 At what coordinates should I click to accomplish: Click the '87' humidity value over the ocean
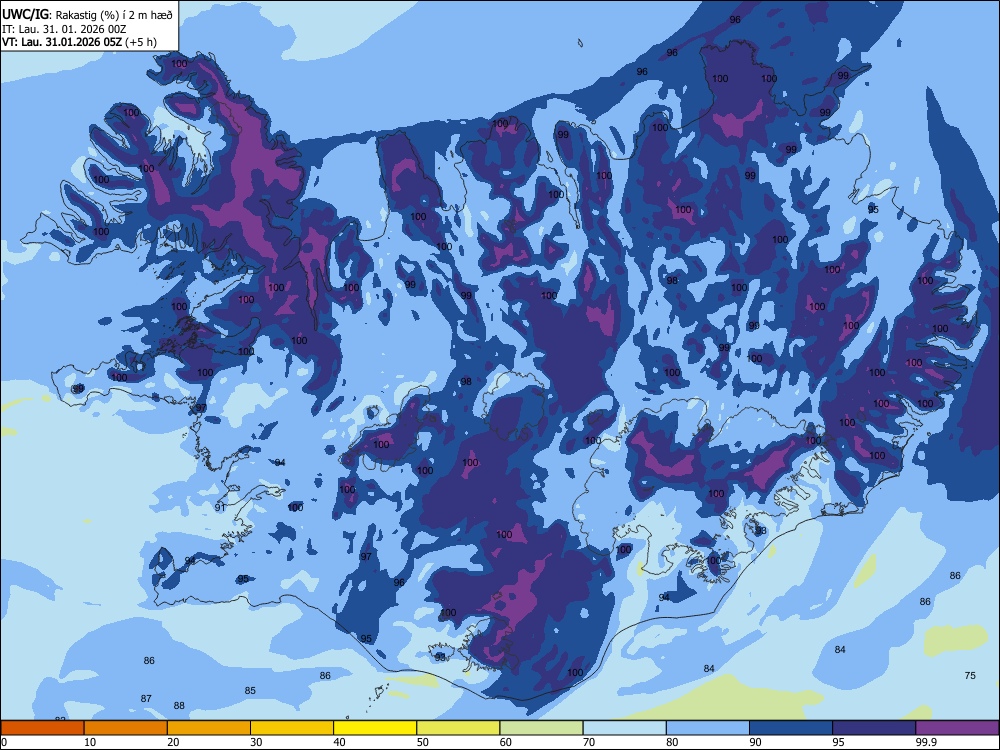pos(146,698)
